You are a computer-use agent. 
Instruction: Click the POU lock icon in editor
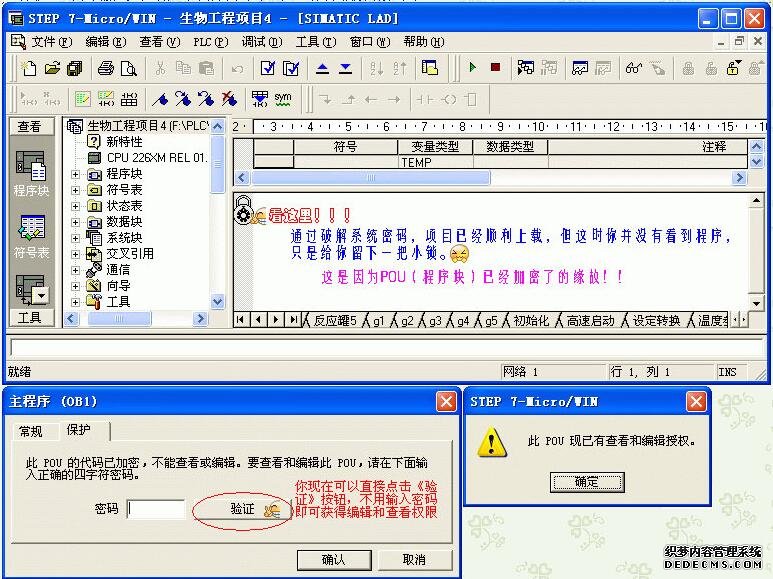coord(243,210)
